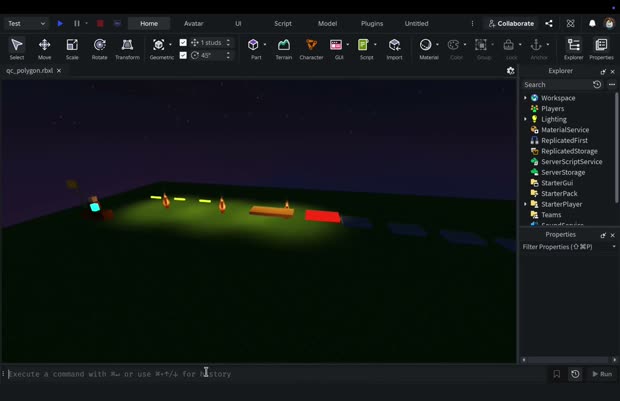This screenshot has width=620, height=401.
Task: Open the Terrain editor
Action: pyautogui.click(x=284, y=49)
